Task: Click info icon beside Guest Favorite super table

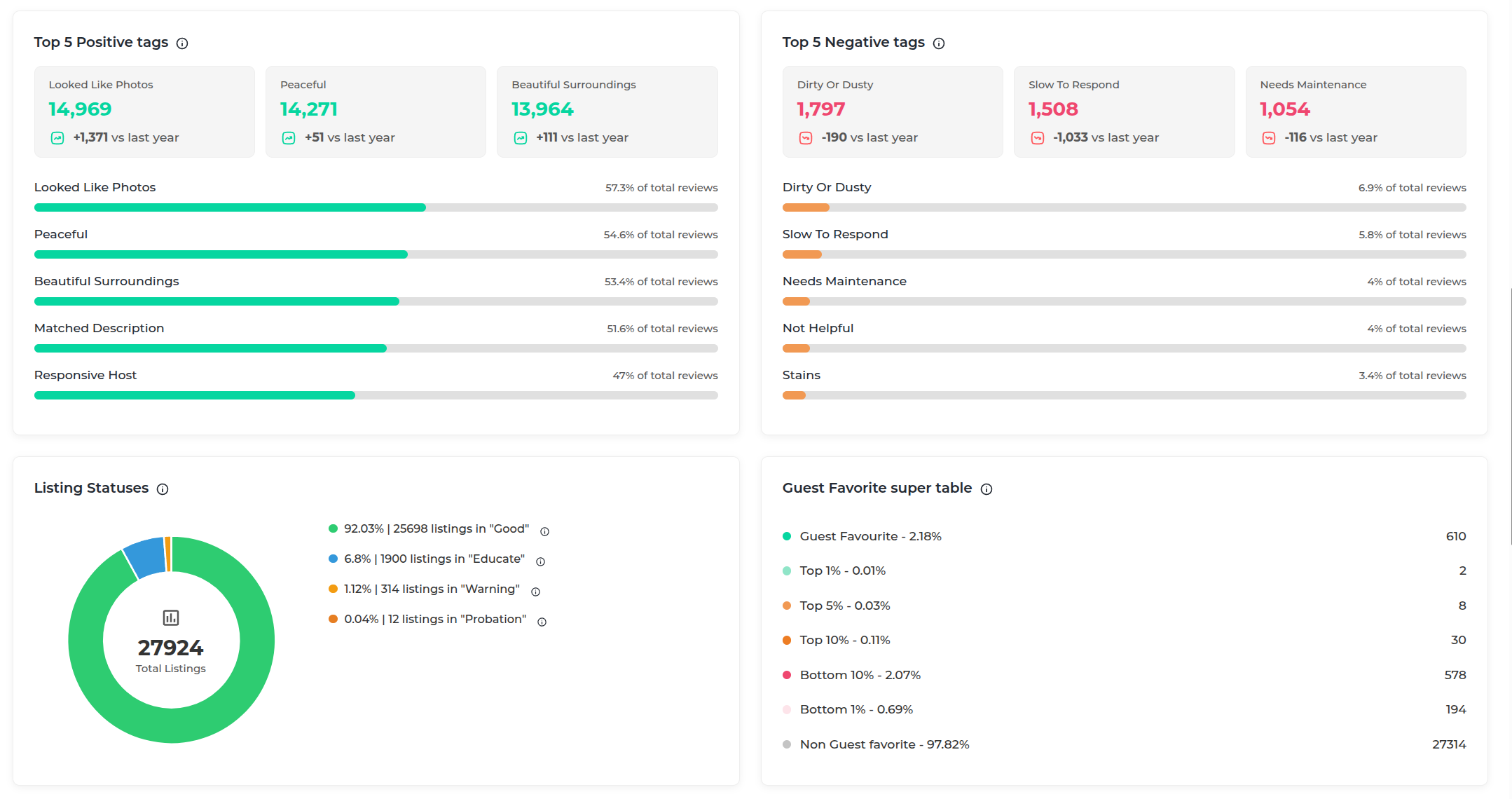Action: click(x=987, y=489)
